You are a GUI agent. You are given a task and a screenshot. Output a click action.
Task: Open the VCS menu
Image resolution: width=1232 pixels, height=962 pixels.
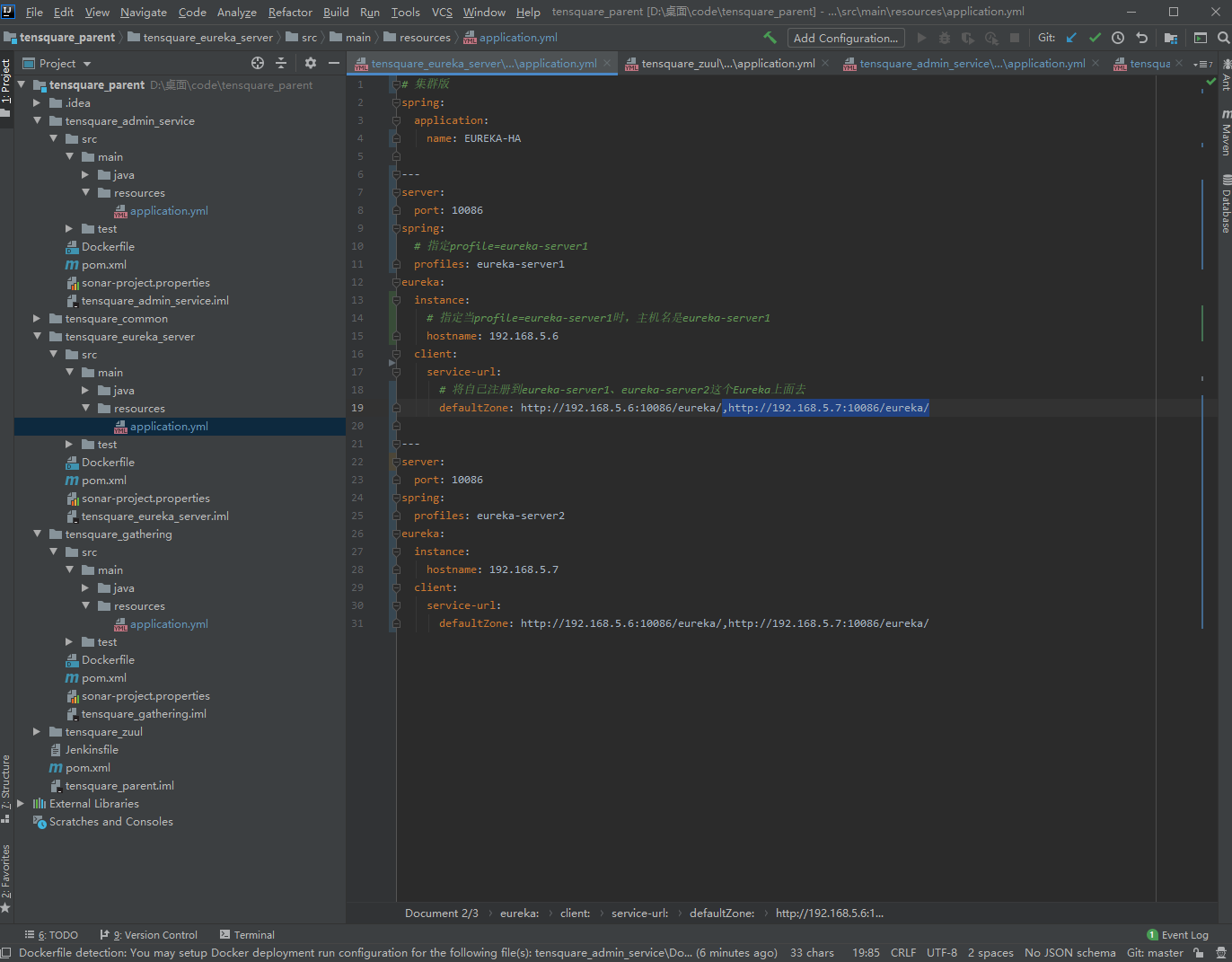[x=442, y=12]
